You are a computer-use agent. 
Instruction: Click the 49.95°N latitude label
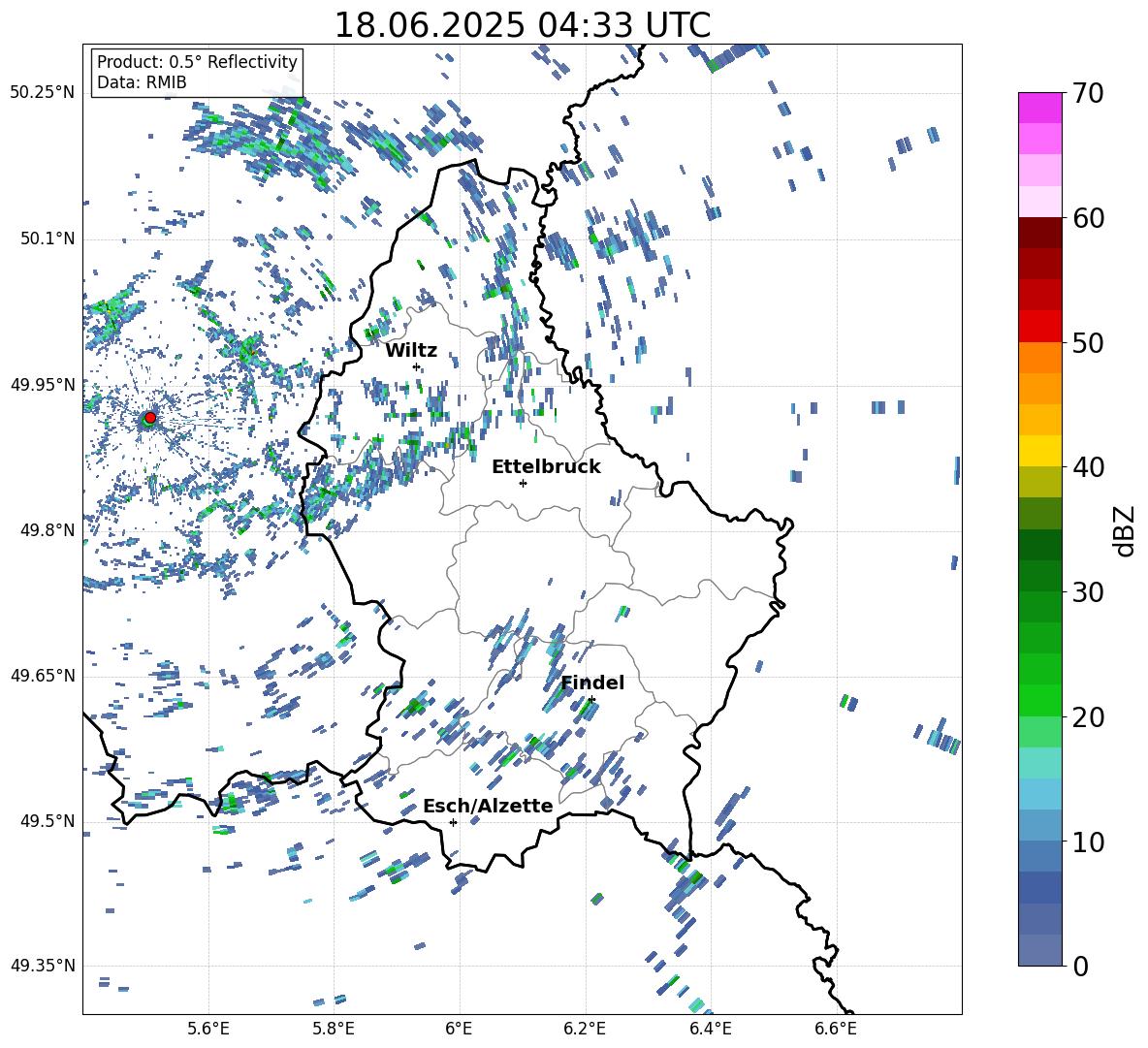pyautogui.click(x=43, y=385)
